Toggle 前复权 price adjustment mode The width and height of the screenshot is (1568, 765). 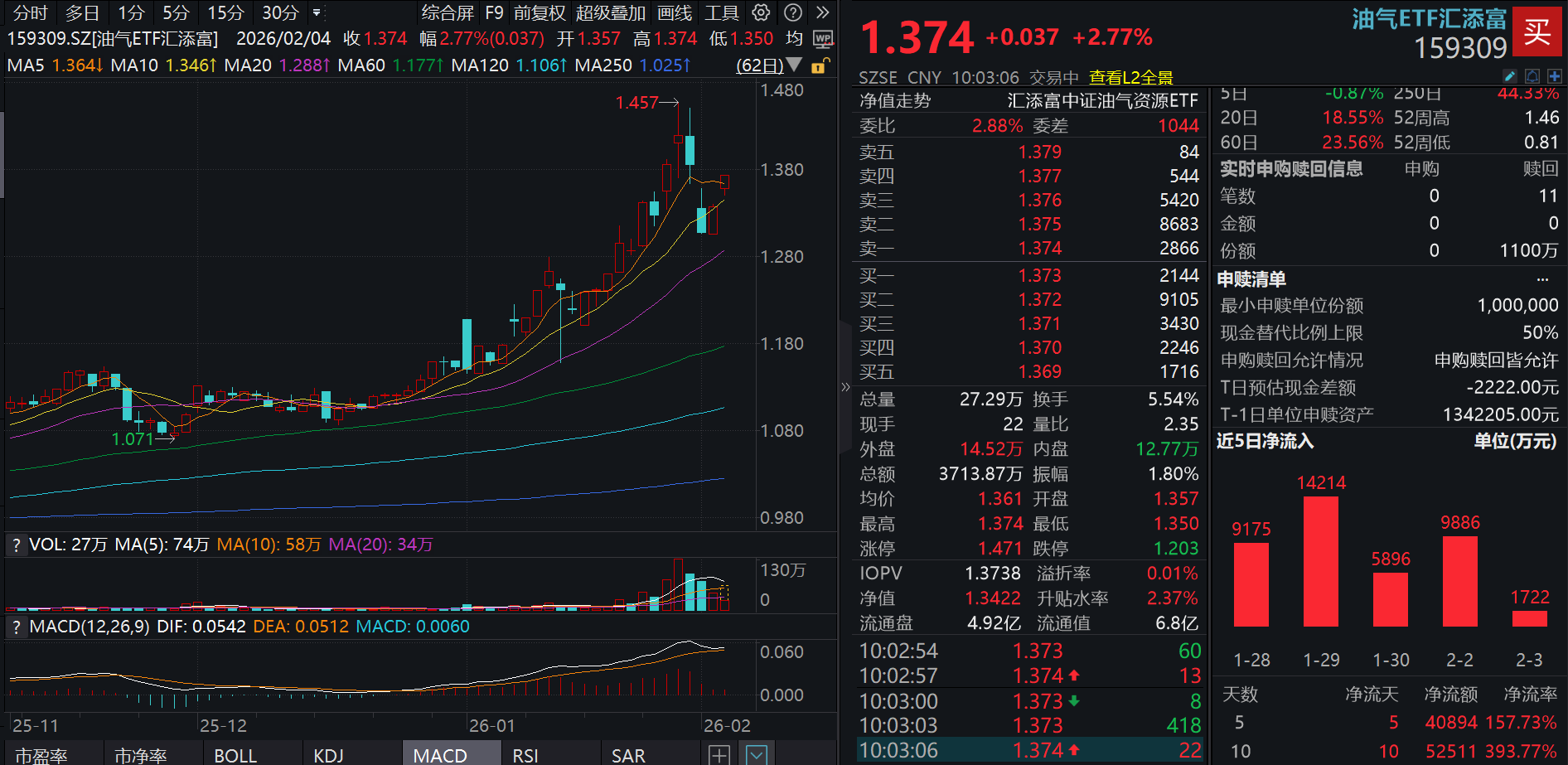tap(540, 12)
